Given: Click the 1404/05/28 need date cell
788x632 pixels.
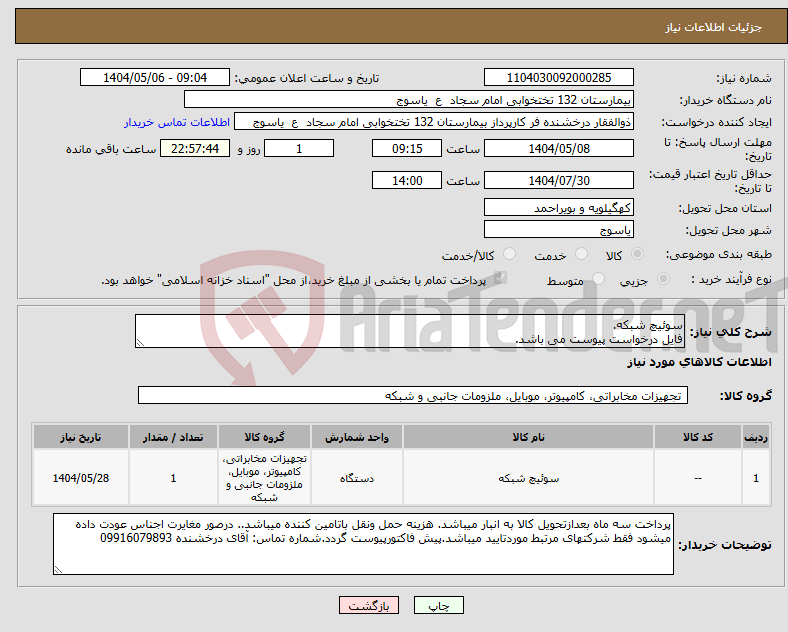Looking at the screenshot, I should click(81, 478).
